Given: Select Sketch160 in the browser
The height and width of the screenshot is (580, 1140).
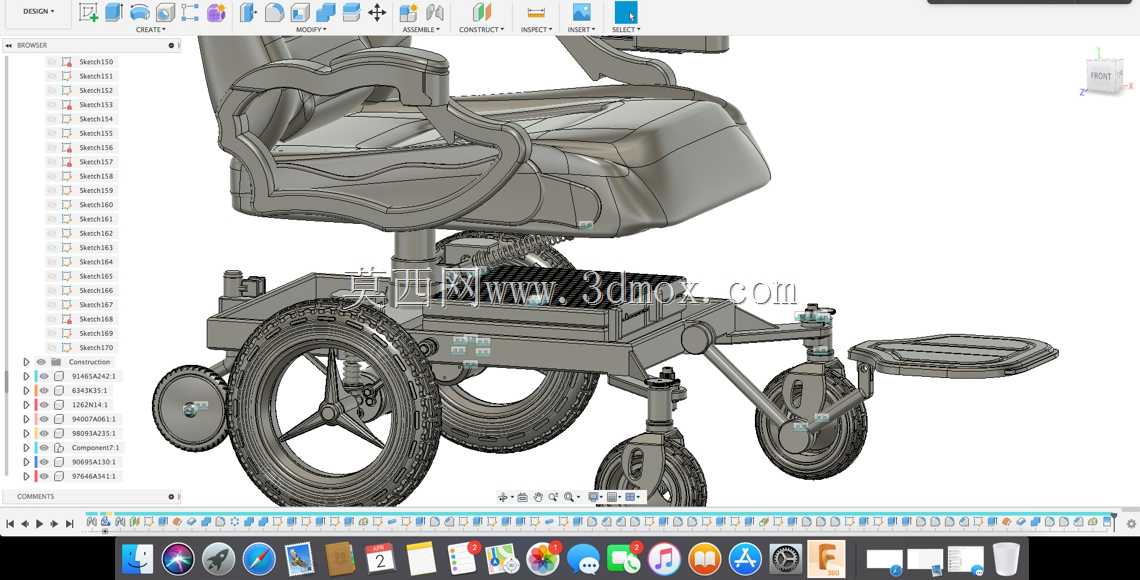Looking at the screenshot, I should 96,205.
